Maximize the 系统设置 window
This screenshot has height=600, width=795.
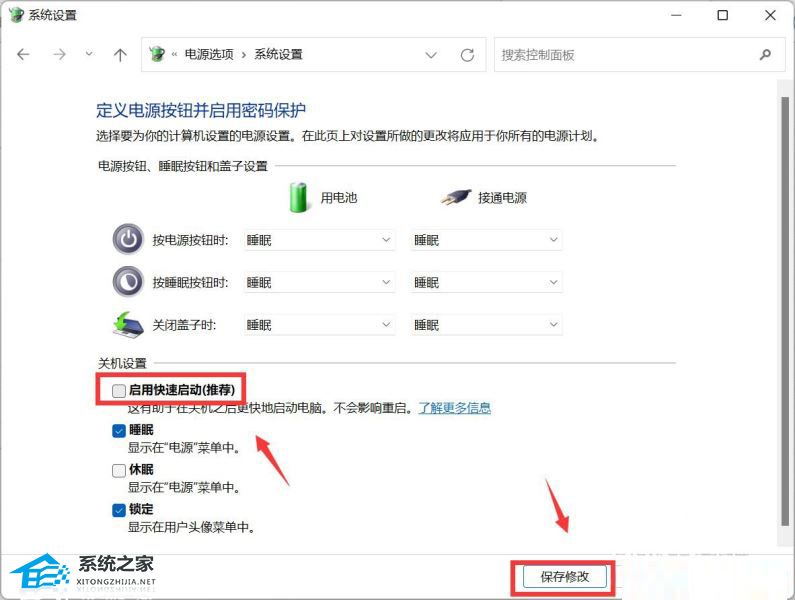pos(723,15)
